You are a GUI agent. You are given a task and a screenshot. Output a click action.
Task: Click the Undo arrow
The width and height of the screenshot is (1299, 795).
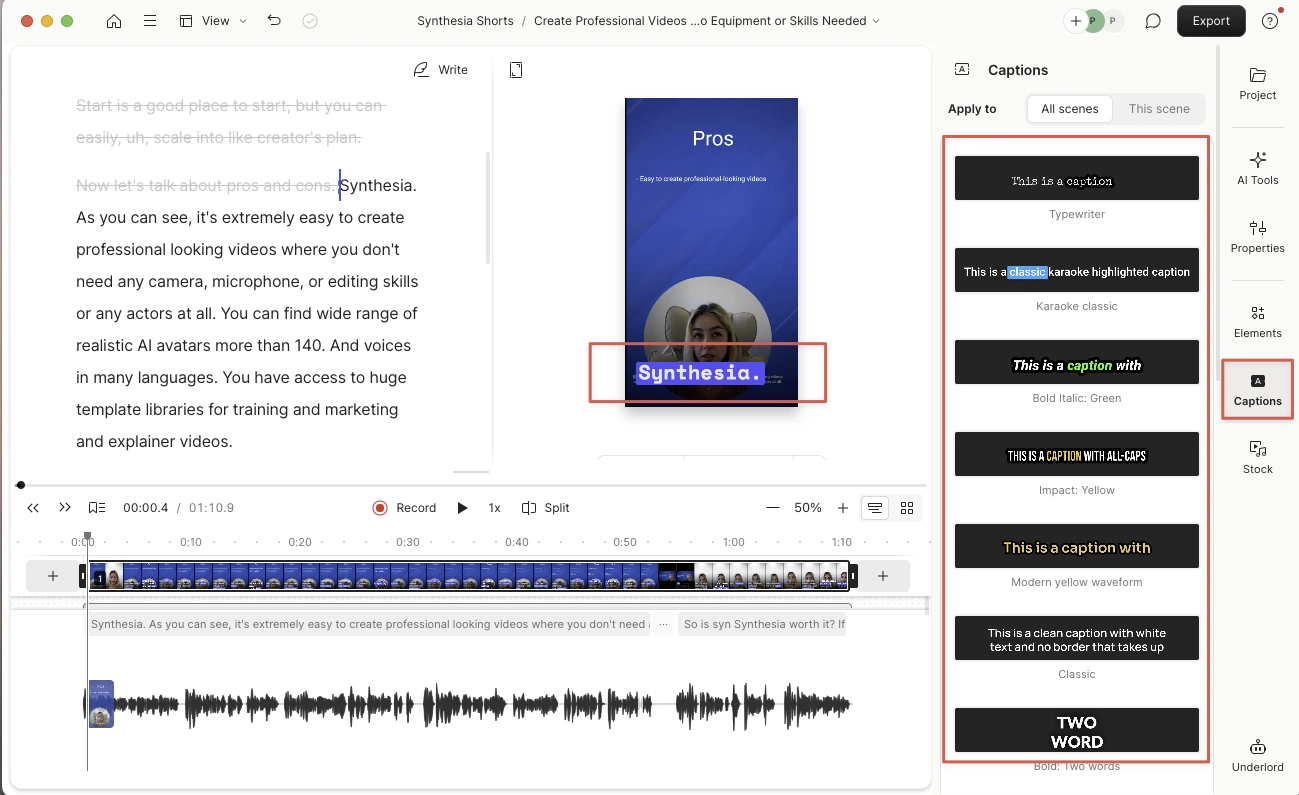pyautogui.click(x=274, y=20)
